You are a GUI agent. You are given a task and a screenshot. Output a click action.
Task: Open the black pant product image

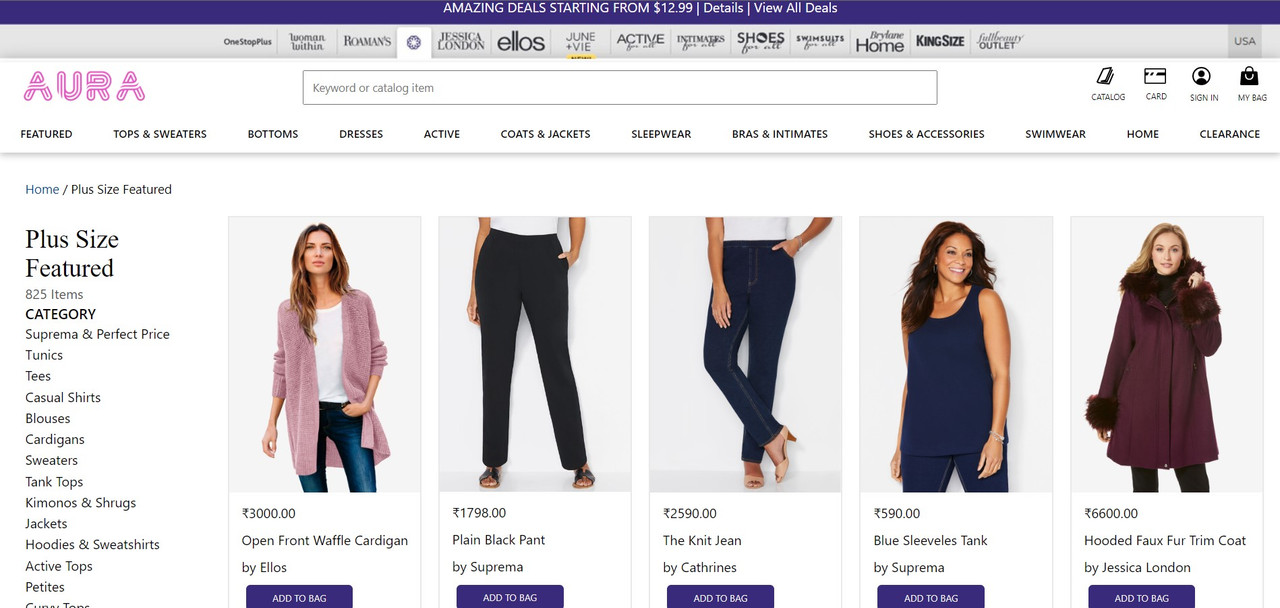point(535,355)
